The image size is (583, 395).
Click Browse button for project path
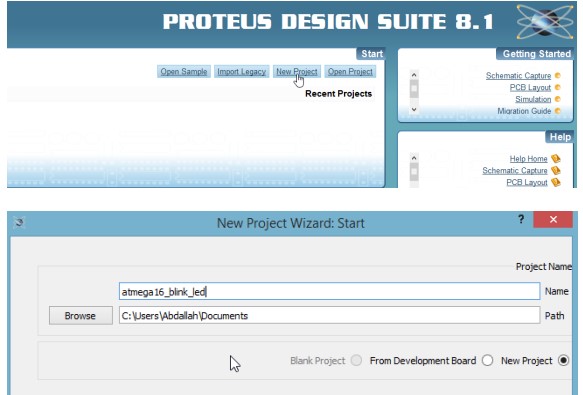pos(81,315)
